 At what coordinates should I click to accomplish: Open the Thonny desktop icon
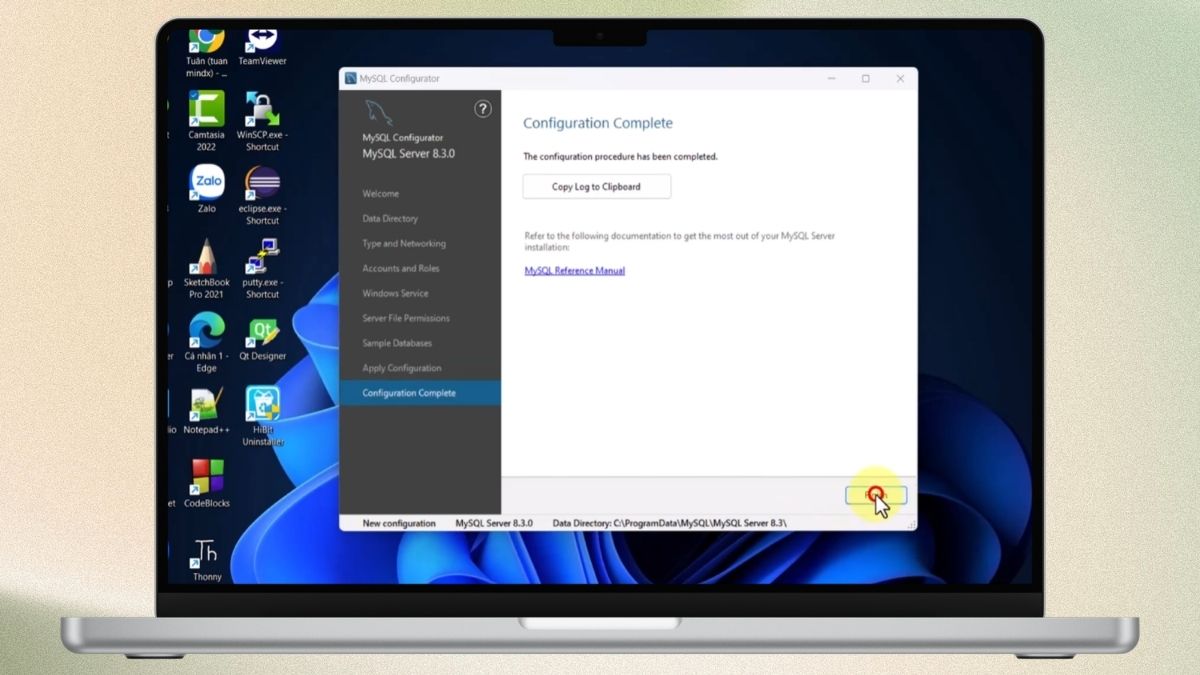206,552
